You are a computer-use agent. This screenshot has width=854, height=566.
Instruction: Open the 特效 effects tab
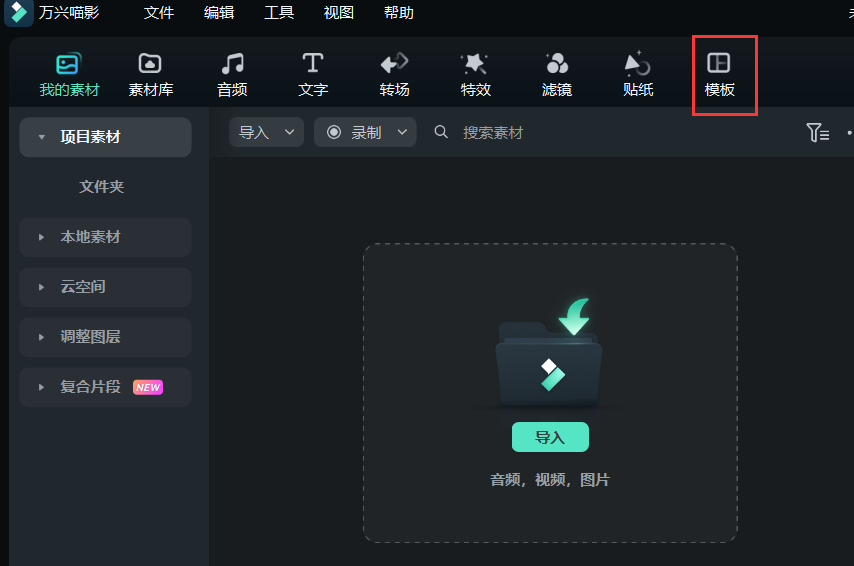coord(475,75)
